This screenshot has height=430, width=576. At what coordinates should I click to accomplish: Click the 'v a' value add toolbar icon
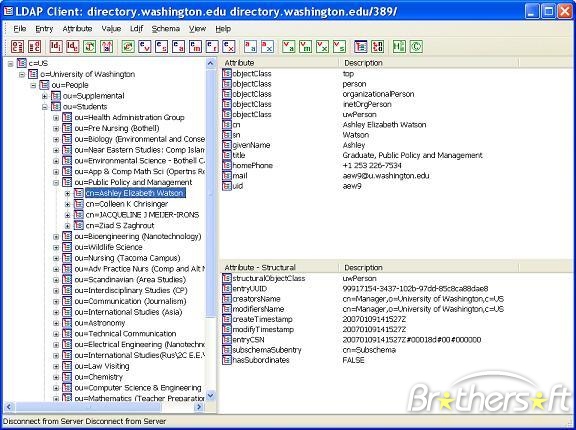coord(288,46)
